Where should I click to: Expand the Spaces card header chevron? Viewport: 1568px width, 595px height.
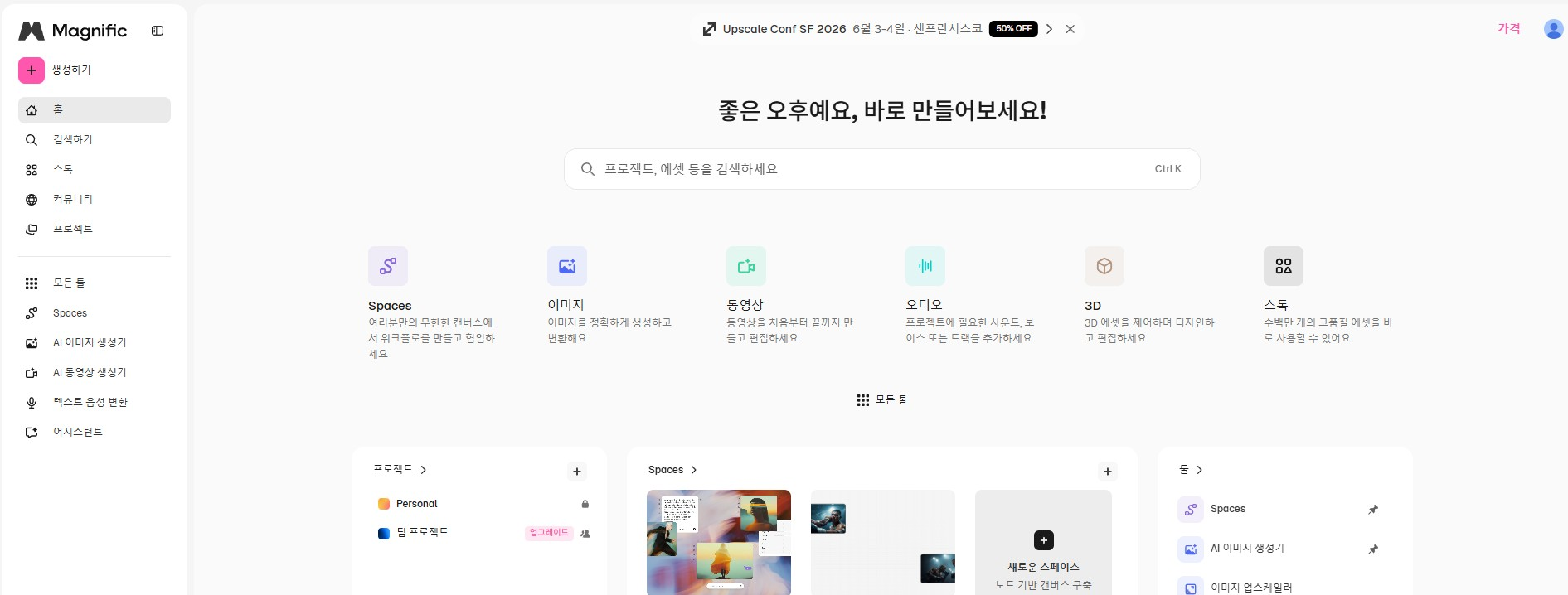pos(694,470)
